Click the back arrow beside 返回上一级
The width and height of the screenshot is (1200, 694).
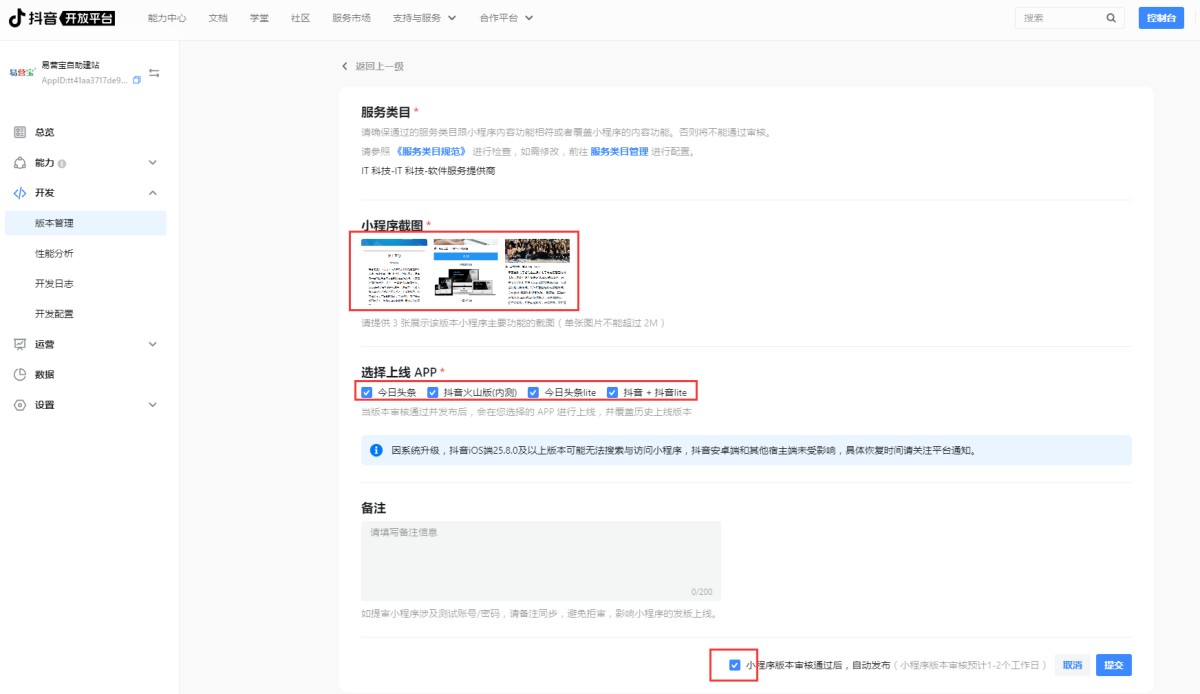coord(345,66)
